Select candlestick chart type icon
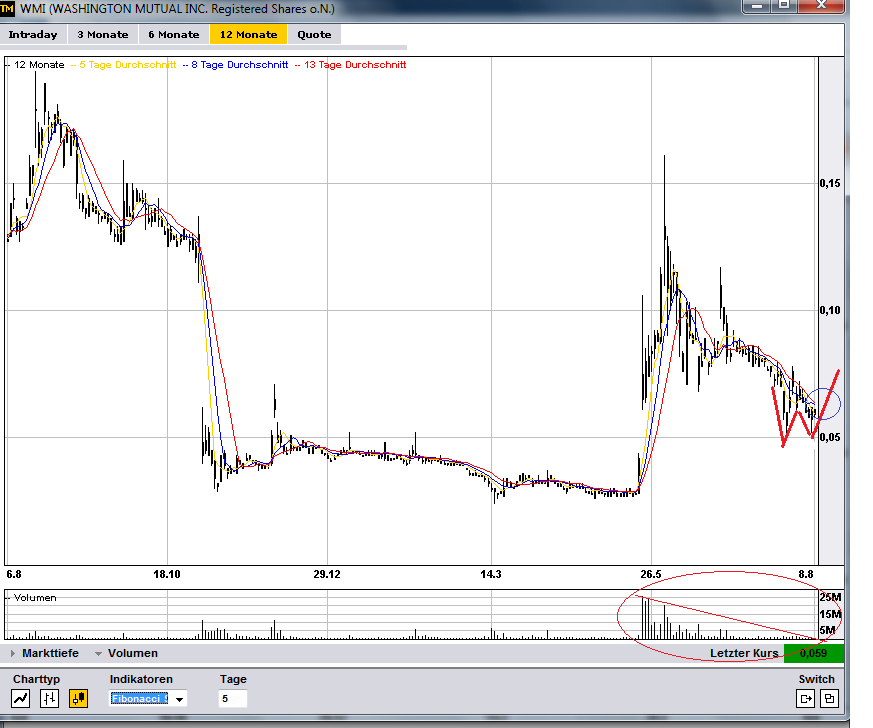This screenshot has height=728, width=873. [x=79, y=699]
